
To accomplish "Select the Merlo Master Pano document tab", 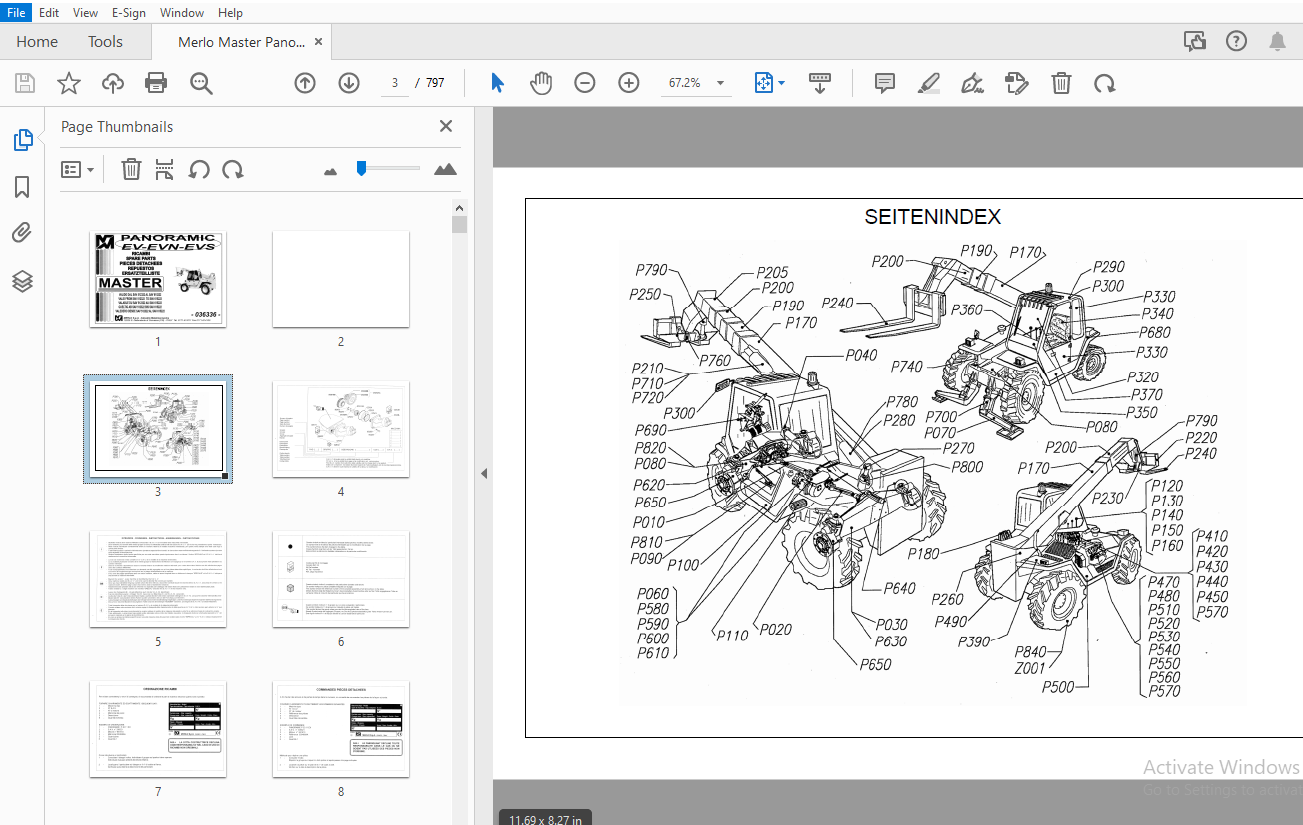I will pyautogui.click(x=240, y=42).
